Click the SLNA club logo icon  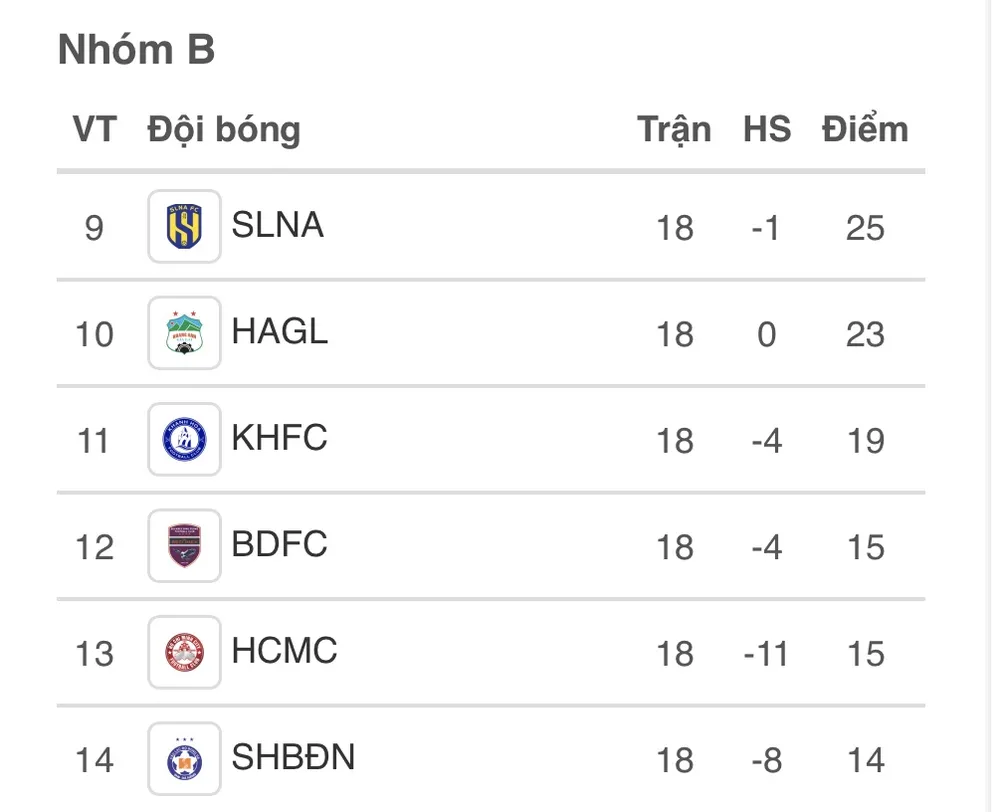[184, 227]
